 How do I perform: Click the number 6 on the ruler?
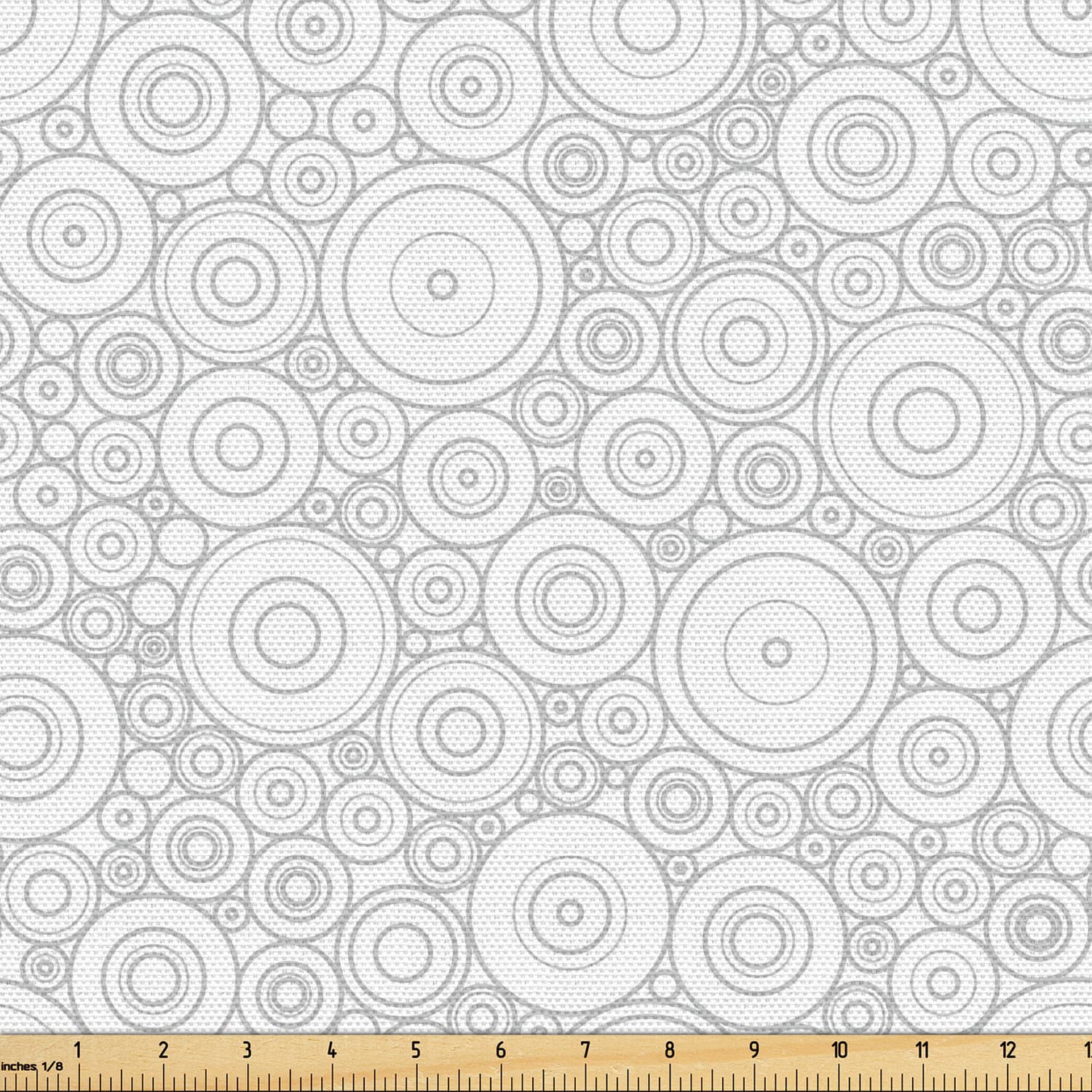501,1050
